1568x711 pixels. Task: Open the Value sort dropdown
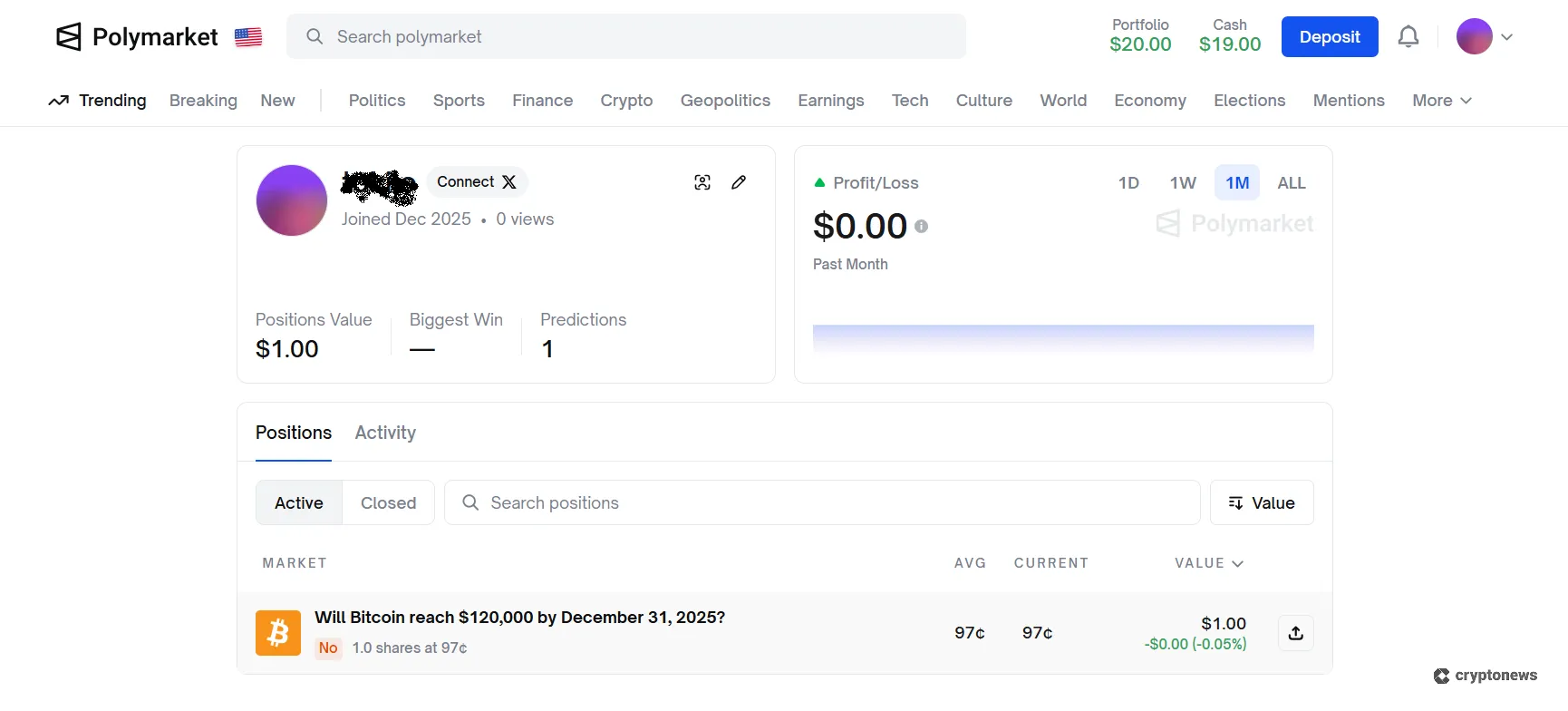(x=1262, y=503)
